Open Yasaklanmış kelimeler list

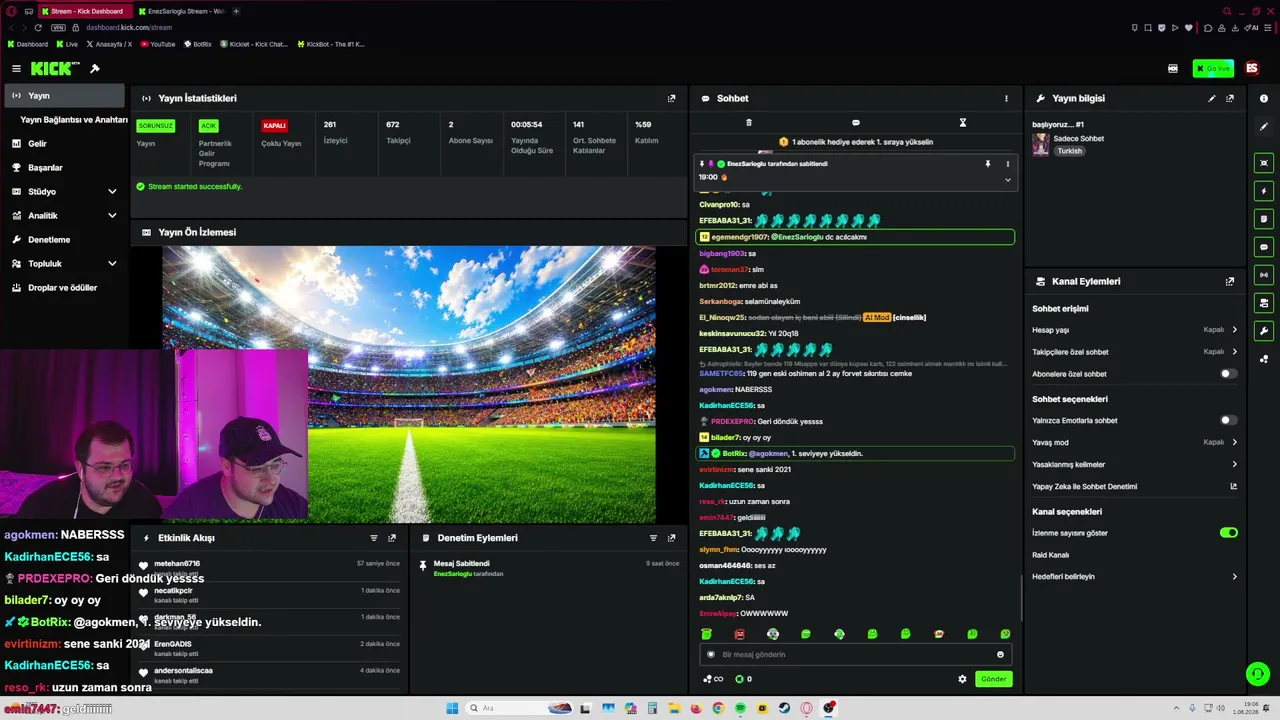[1135, 465]
